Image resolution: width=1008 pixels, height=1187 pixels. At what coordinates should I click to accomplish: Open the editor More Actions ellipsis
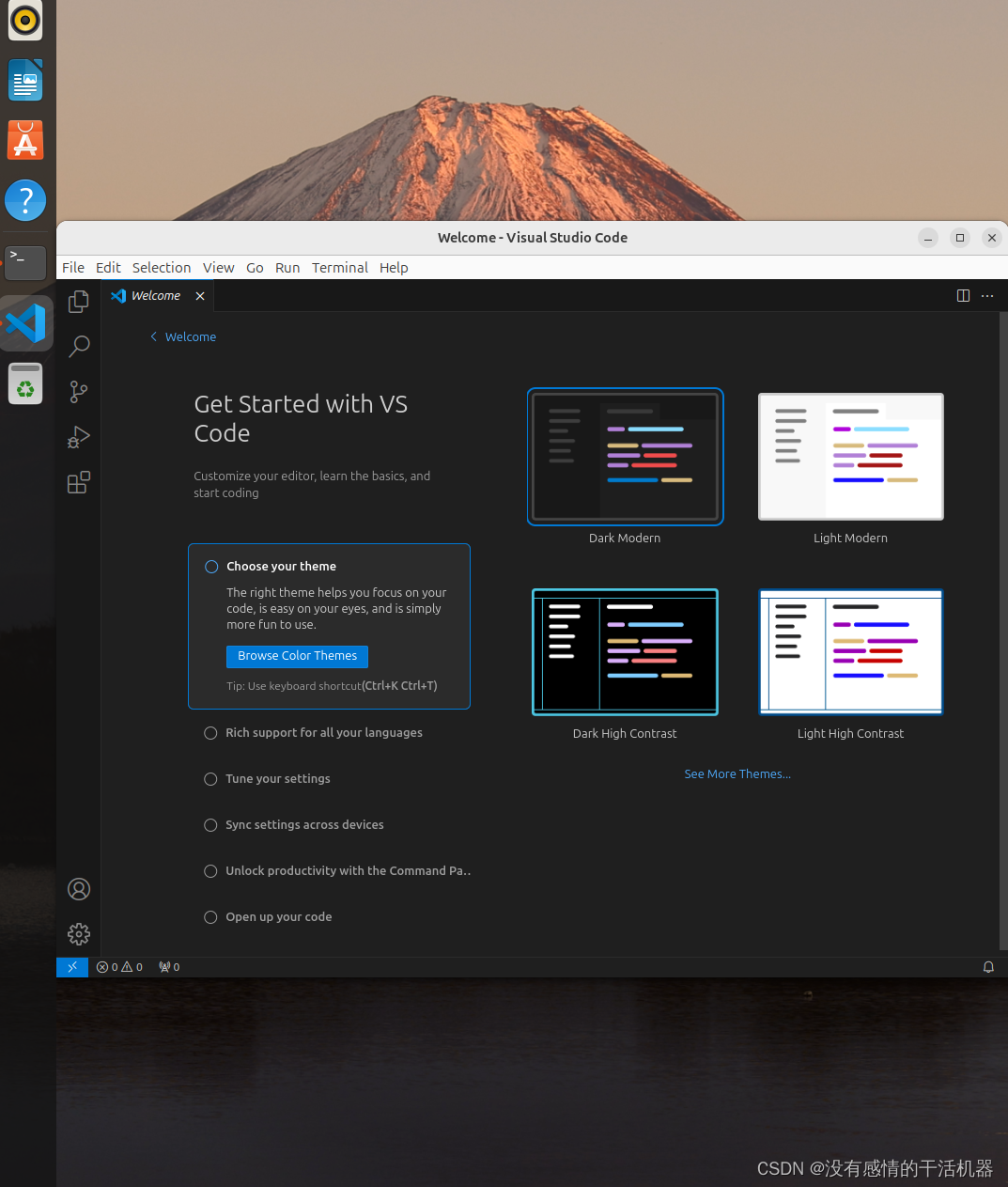[x=987, y=295]
